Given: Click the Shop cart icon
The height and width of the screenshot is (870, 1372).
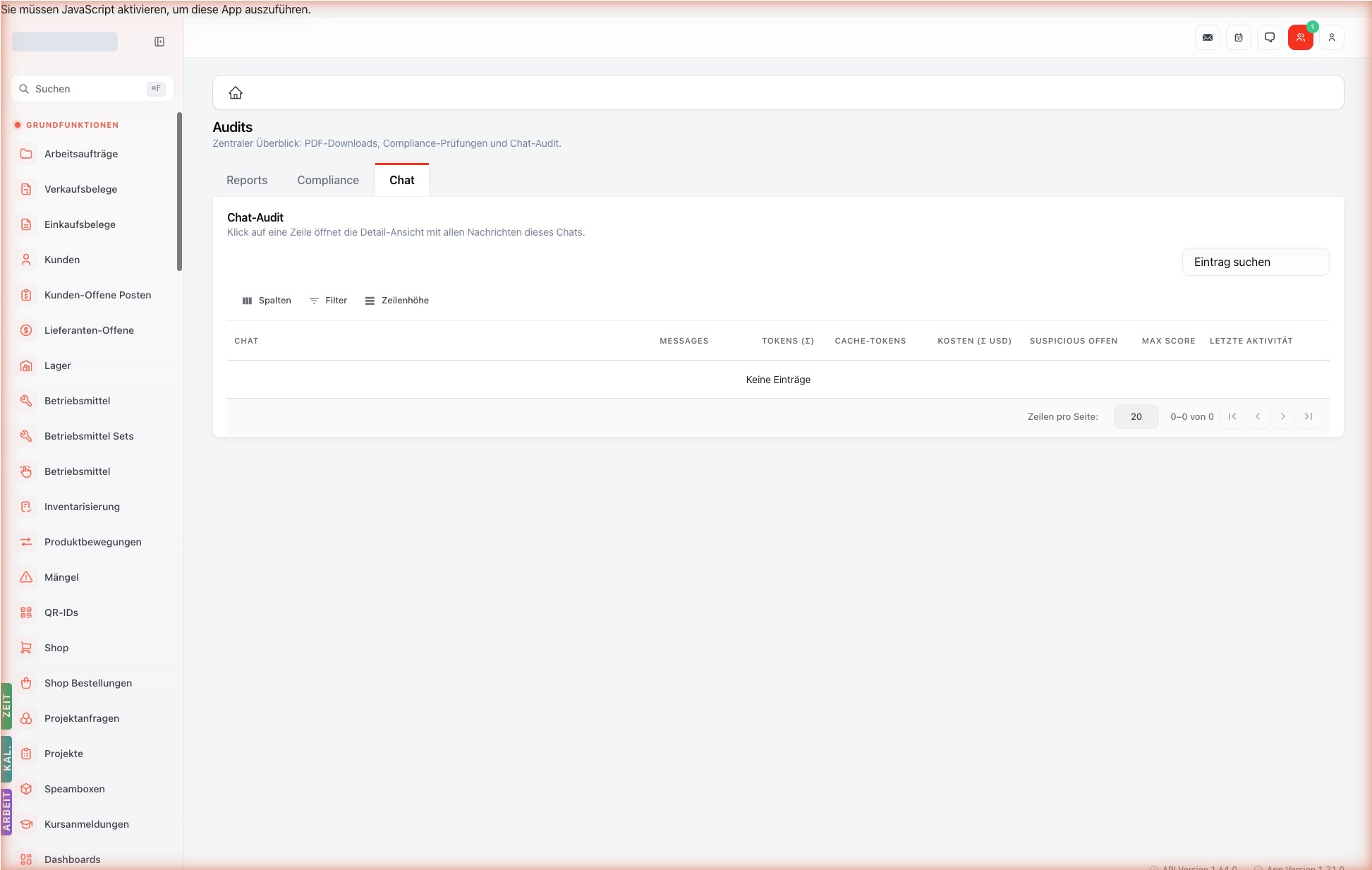Looking at the screenshot, I should click(x=26, y=648).
